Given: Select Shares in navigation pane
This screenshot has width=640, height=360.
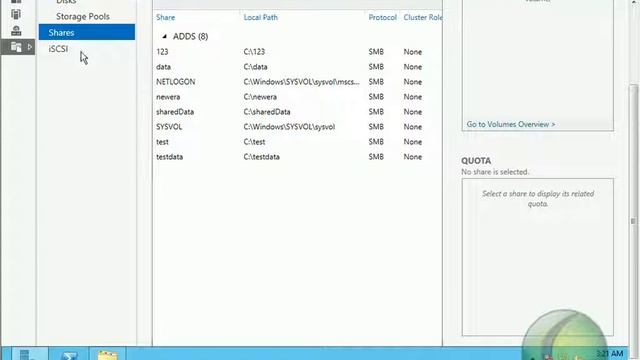Looking at the screenshot, I should point(87,32).
